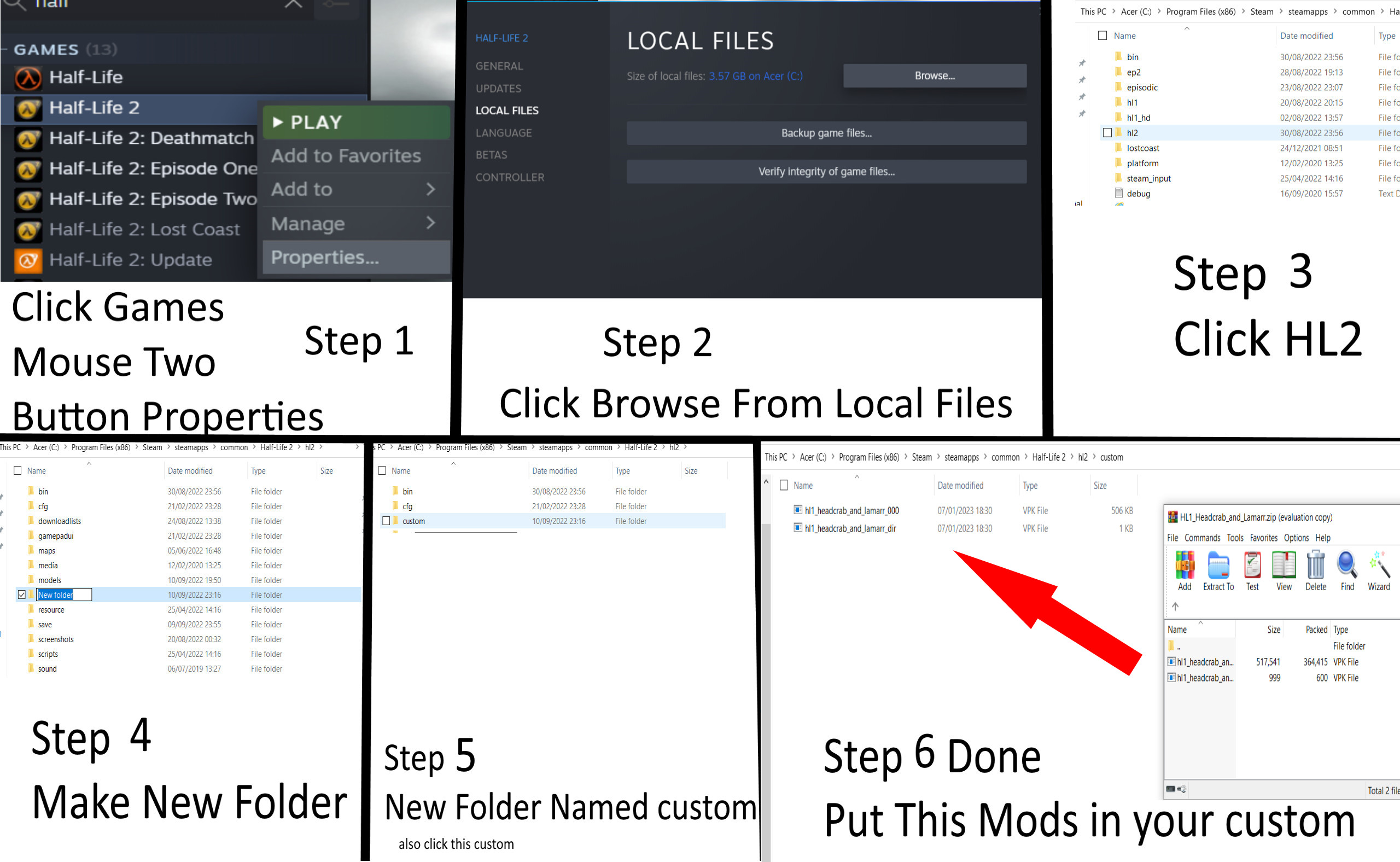This screenshot has height=862, width=1400.
Task: Tick checkbox next to hl2 folder
Action: [x=1107, y=133]
